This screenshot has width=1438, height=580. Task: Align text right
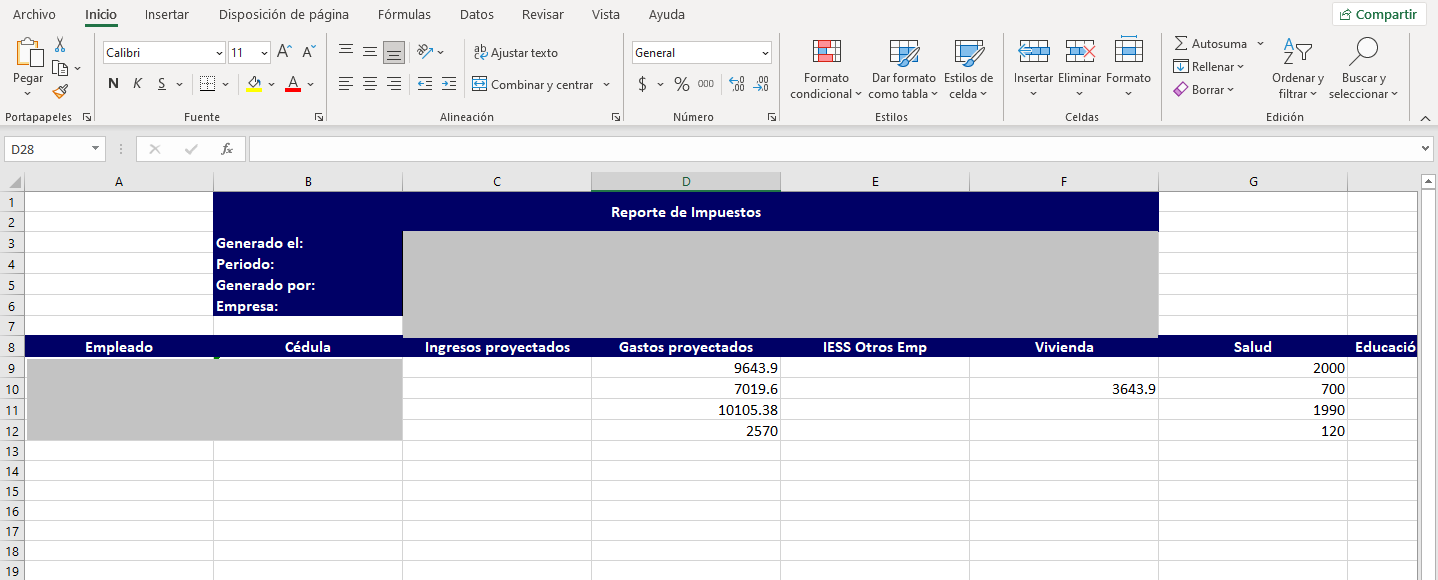pyautogui.click(x=394, y=84)
